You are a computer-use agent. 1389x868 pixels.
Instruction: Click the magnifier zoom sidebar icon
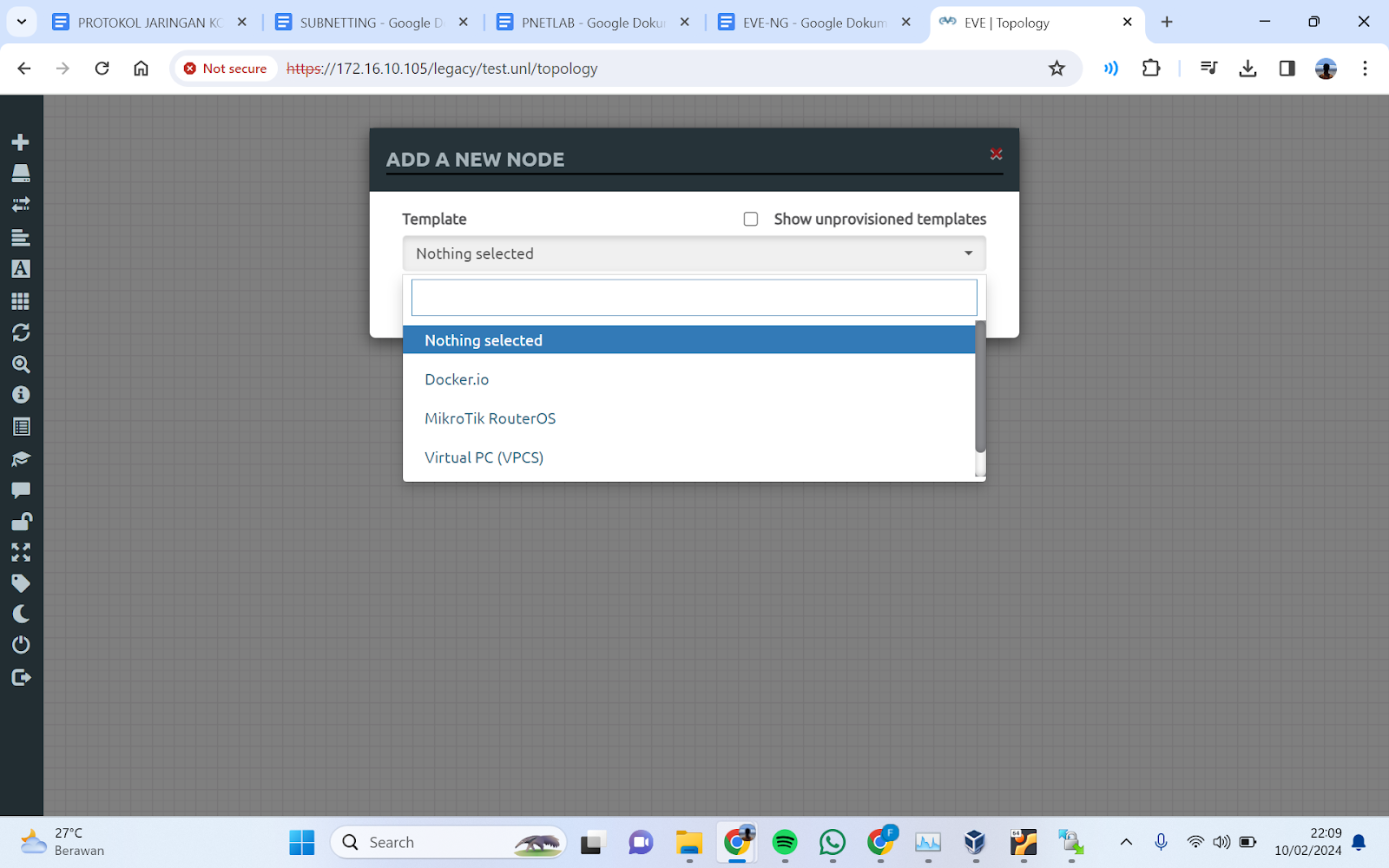click(21, 364)
